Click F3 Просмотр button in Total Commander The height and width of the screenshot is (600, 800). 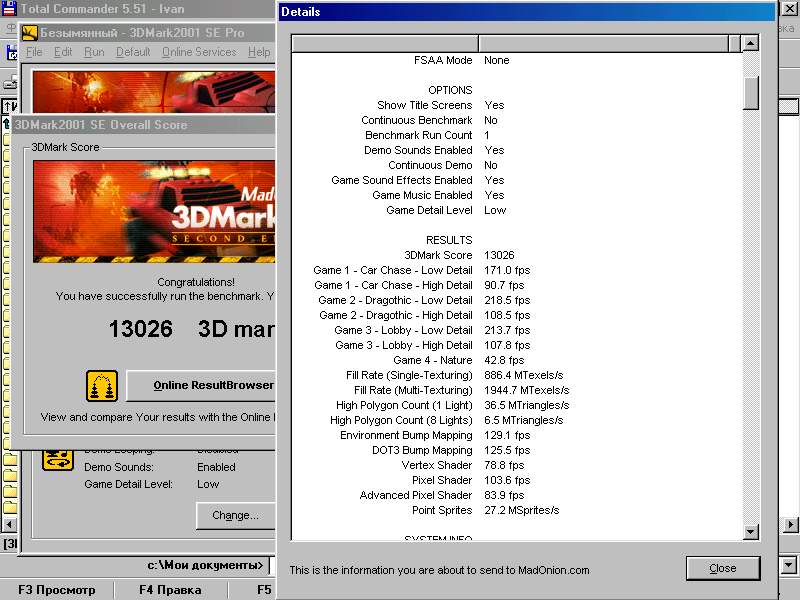(x=57, y=590)
